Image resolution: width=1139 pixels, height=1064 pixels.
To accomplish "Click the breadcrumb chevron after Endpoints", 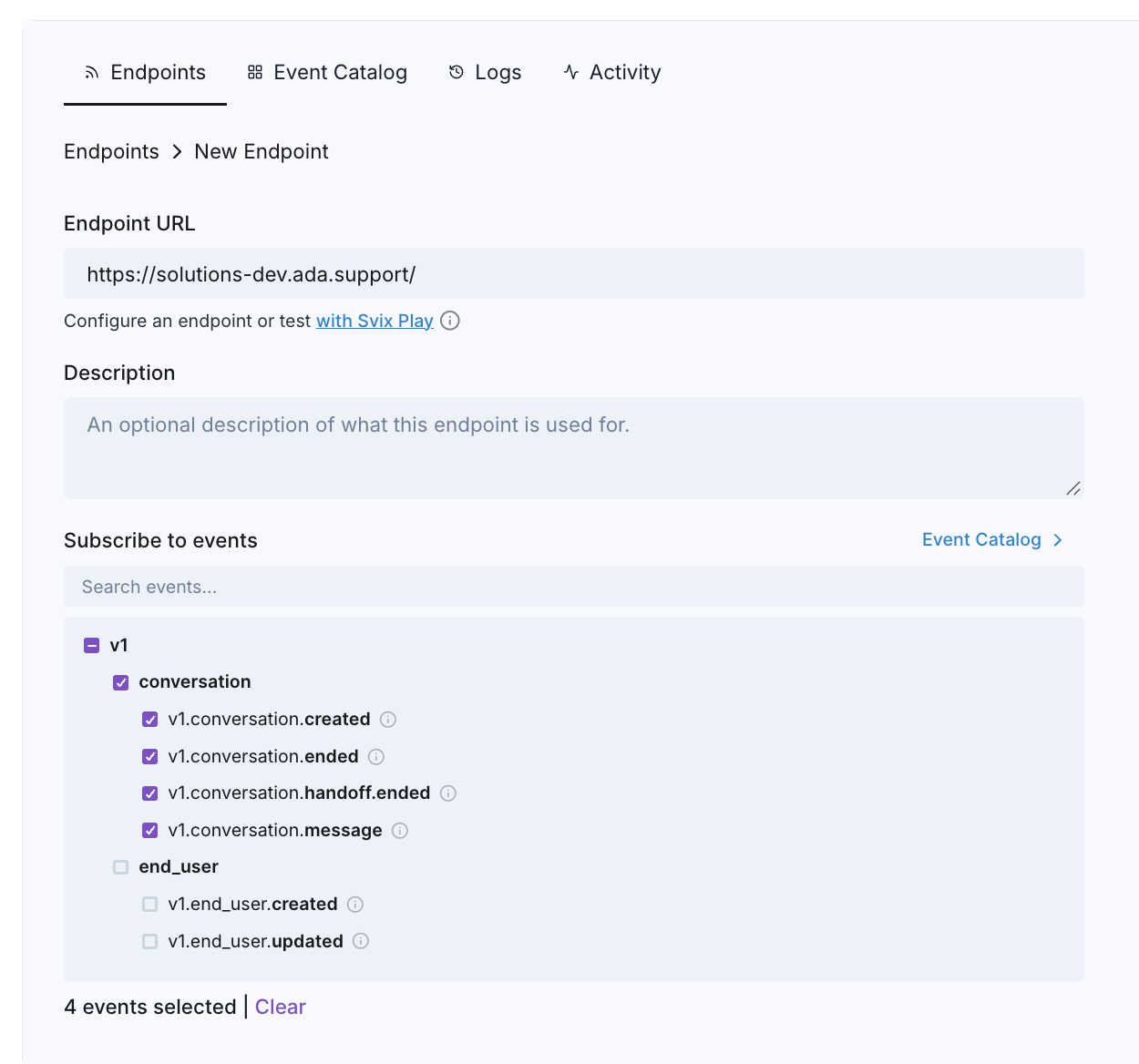I will point(178,151).
